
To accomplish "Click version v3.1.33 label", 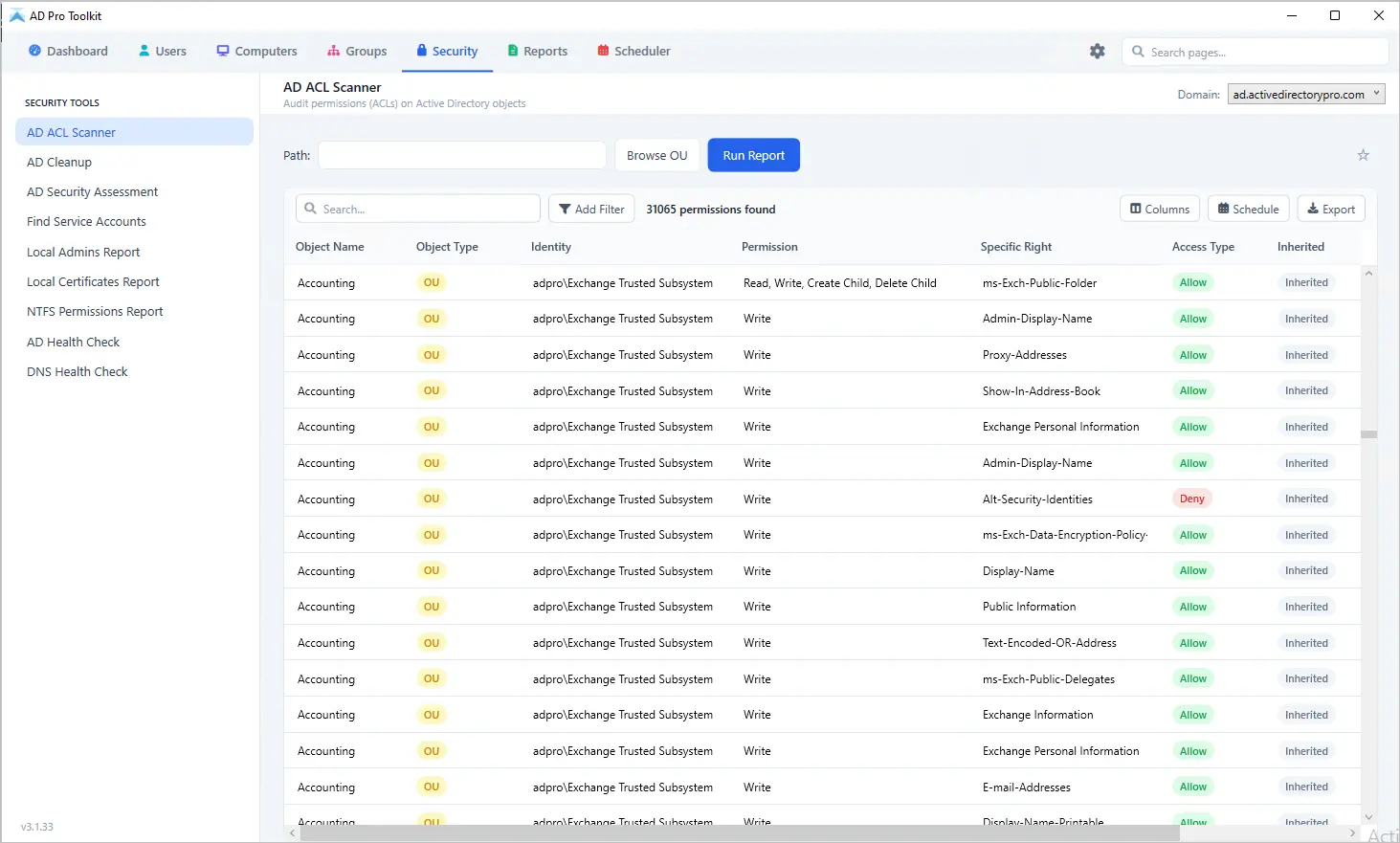I will (x=37, y=826).
